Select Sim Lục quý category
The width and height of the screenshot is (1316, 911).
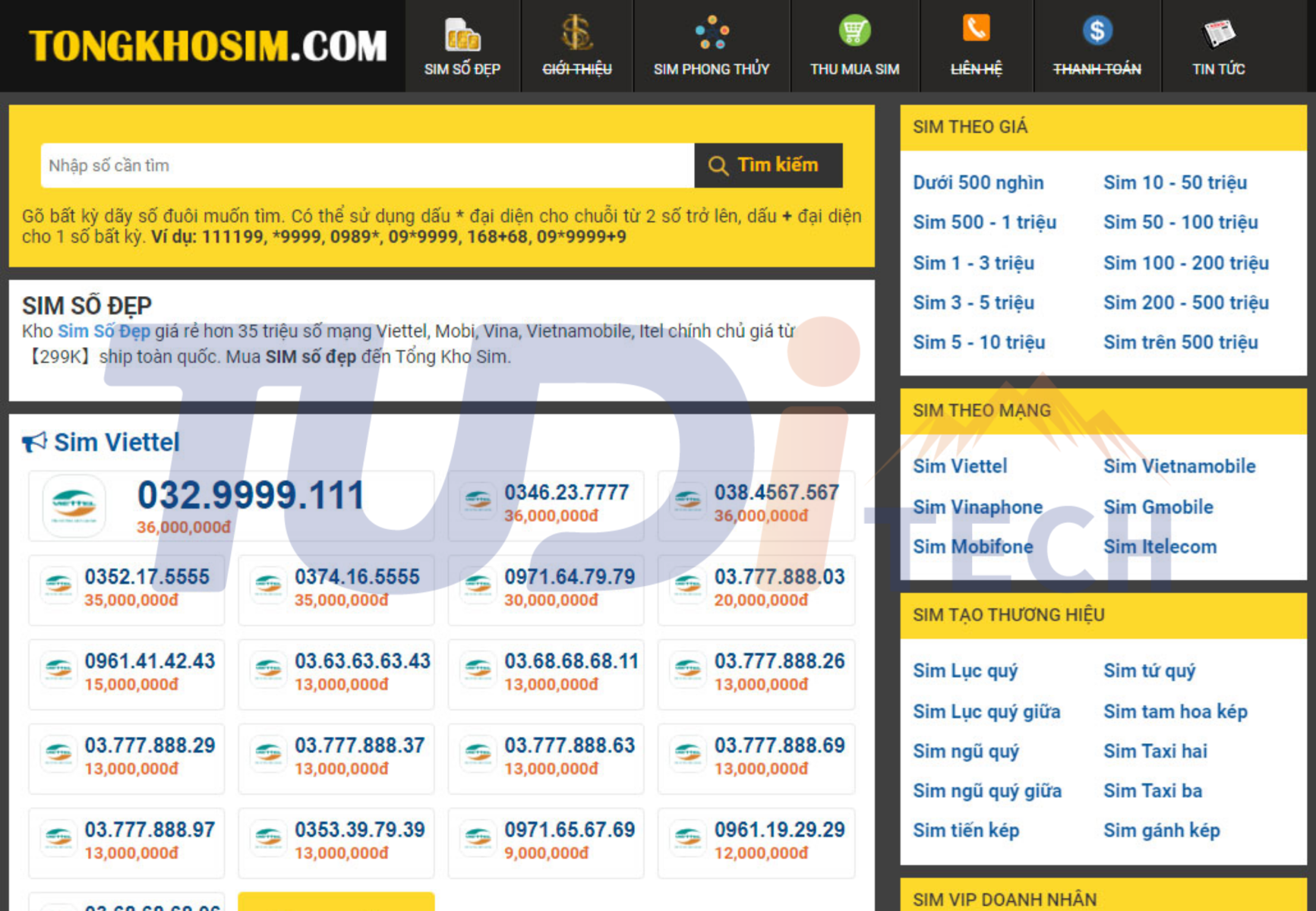coord(965,671)
